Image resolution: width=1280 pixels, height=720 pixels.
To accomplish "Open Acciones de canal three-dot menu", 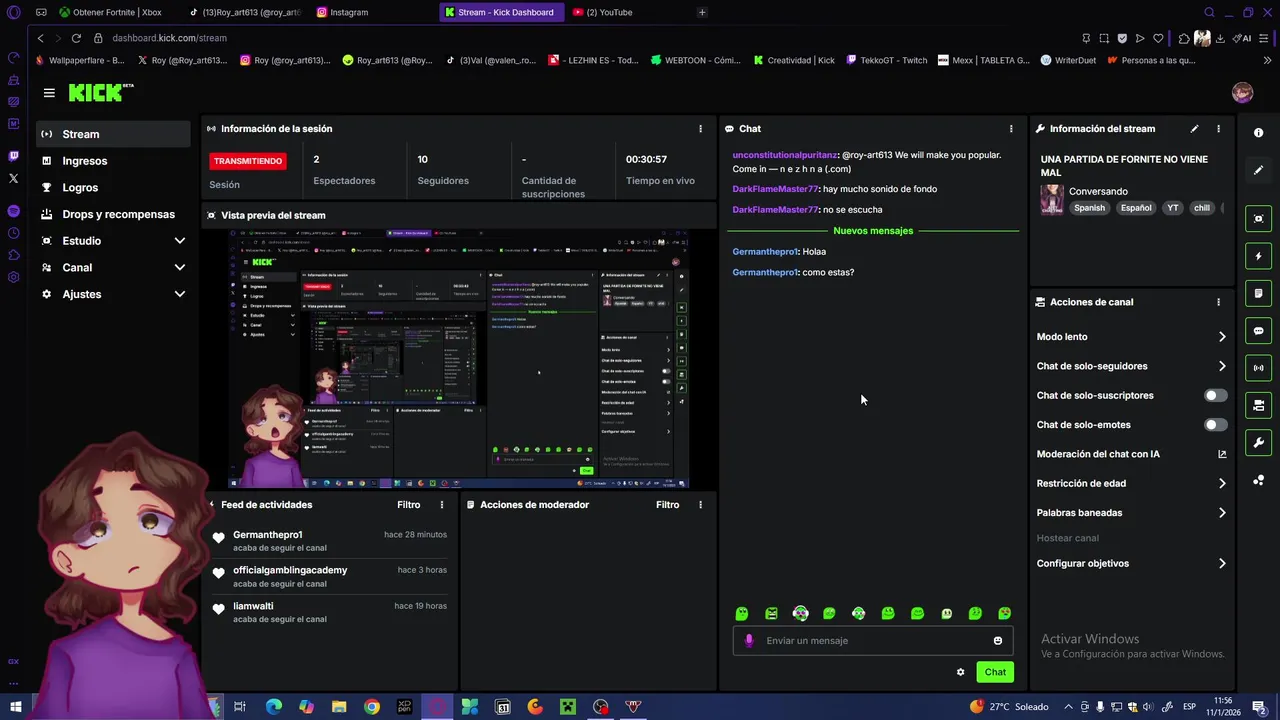I will pos(1218,302).
